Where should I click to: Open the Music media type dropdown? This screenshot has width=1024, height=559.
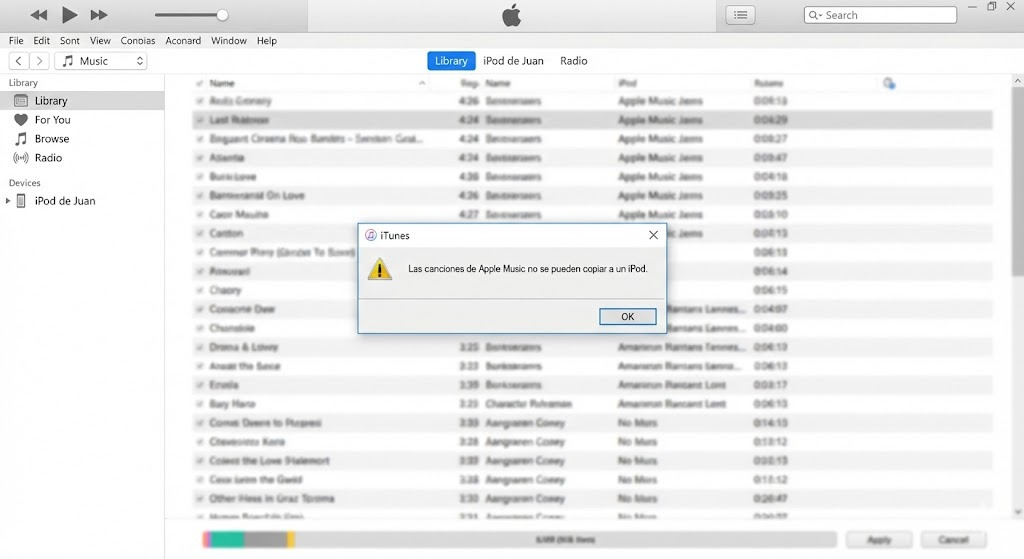click(x=101, y=61)
